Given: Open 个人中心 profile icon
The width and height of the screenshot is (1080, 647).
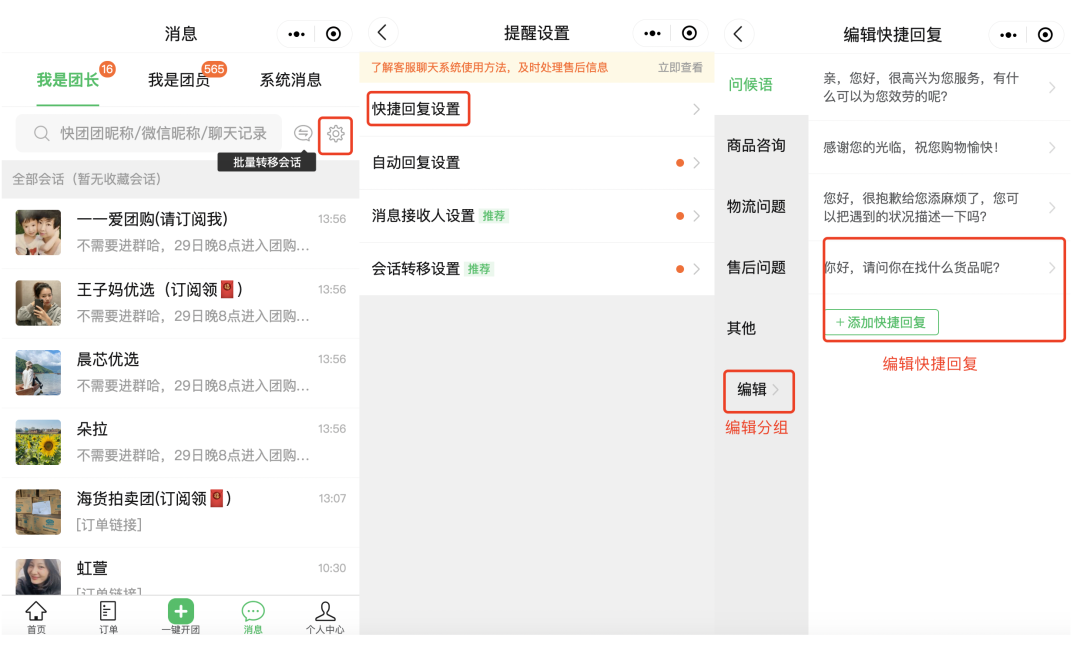Looking at the screenshot, I should tap(325, 616).
